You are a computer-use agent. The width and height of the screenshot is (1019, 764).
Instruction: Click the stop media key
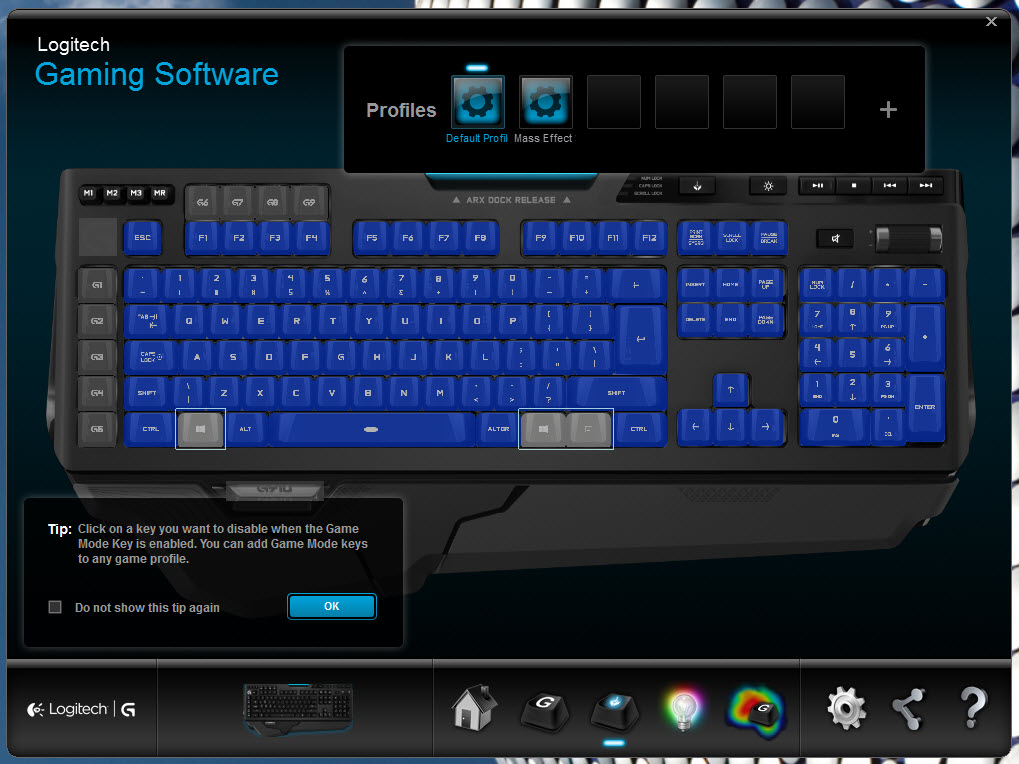(854, 186)
